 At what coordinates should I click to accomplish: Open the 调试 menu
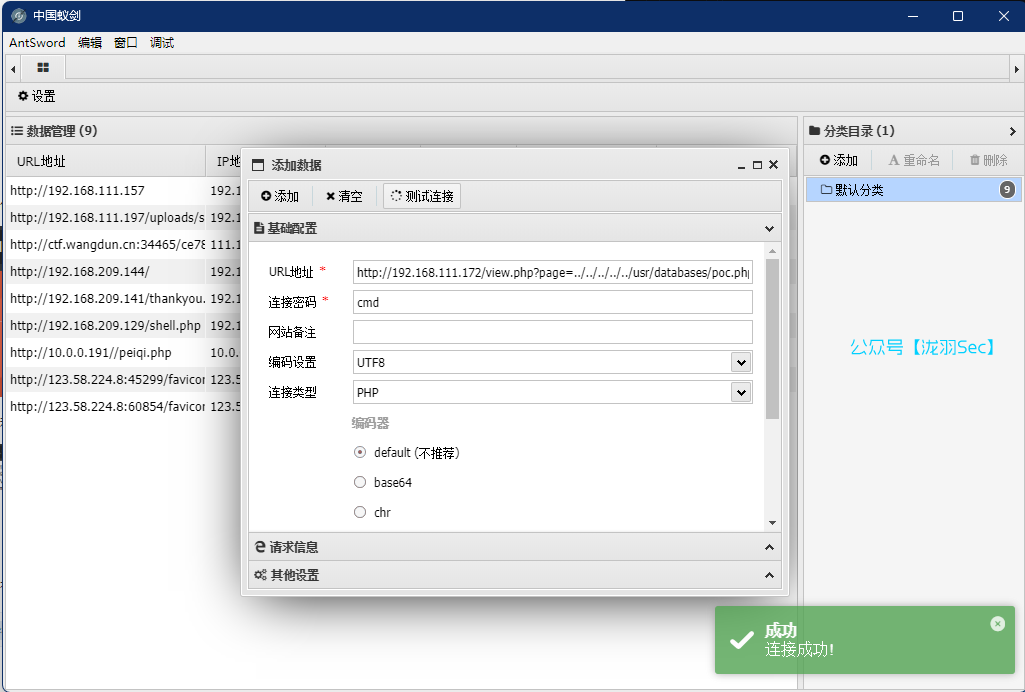click(162, 43)
